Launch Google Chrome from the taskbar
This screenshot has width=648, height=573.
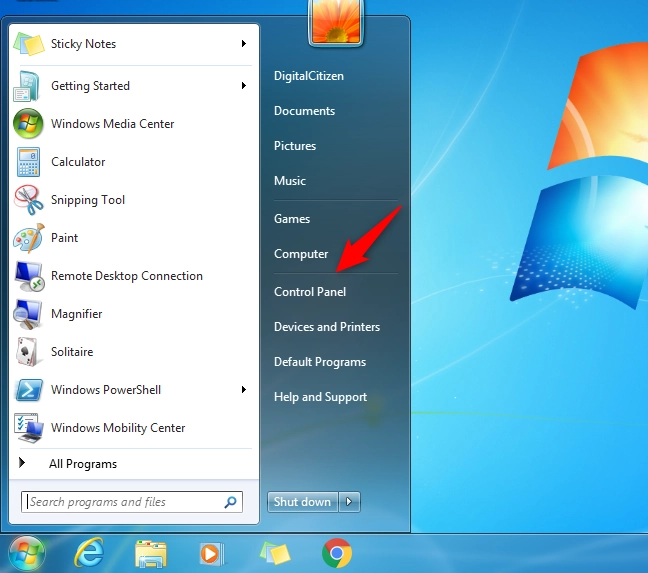click(337, 553)
